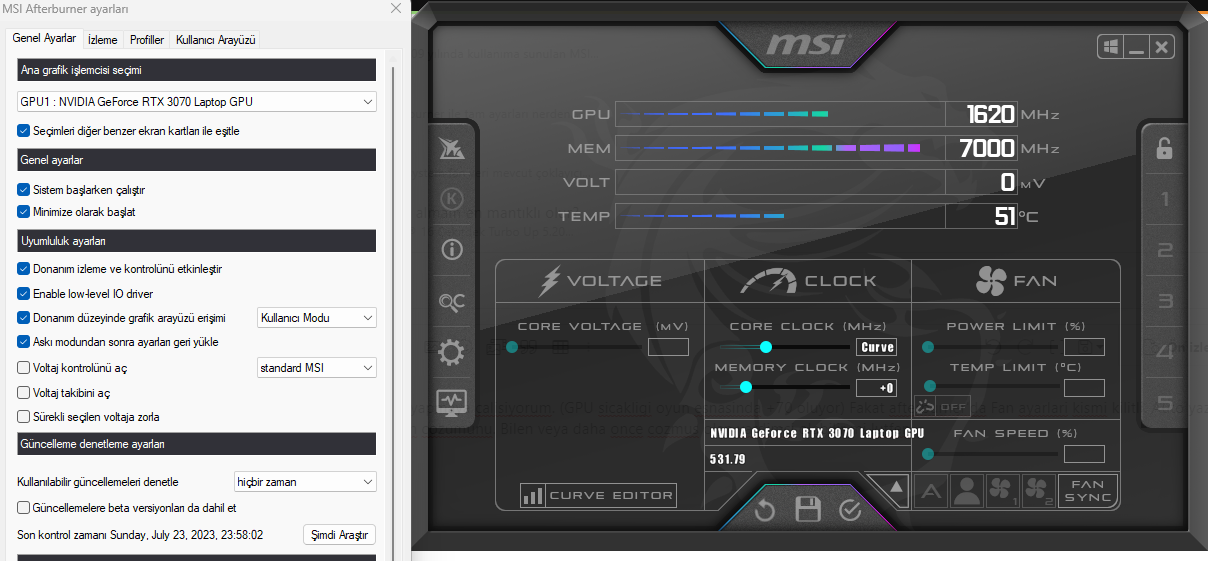
Task: Toggle 'Askı modundan sonra ayarları geri yükle'
Action: [x=24, y=342]
